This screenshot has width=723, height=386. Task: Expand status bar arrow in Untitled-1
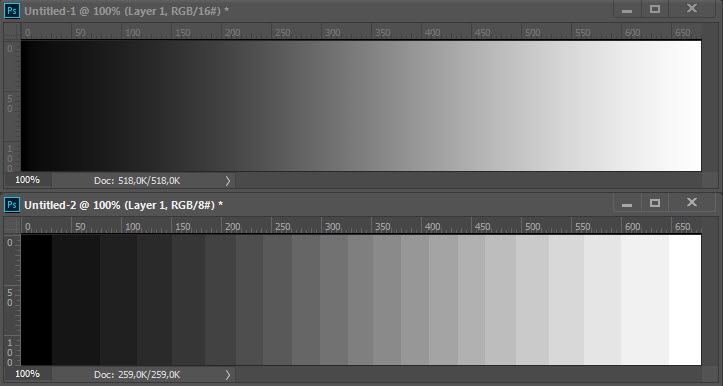click(x=228, y=181)
